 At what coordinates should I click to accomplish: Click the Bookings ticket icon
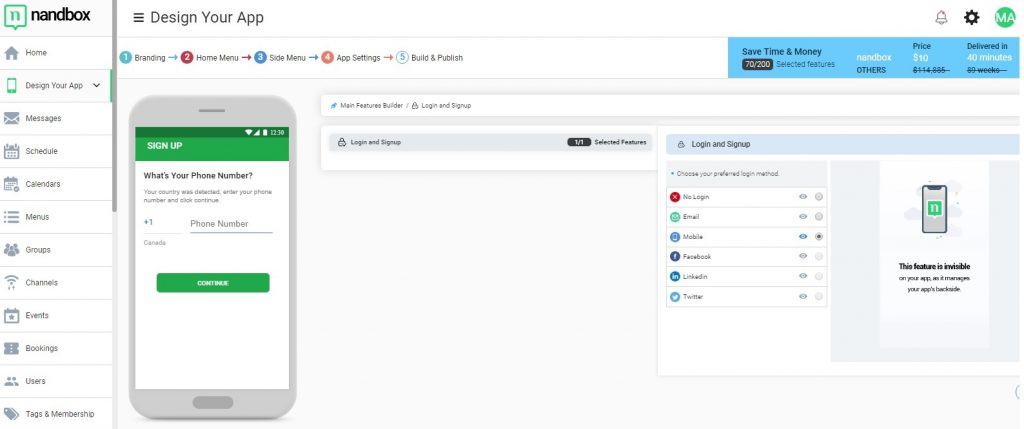11,348
